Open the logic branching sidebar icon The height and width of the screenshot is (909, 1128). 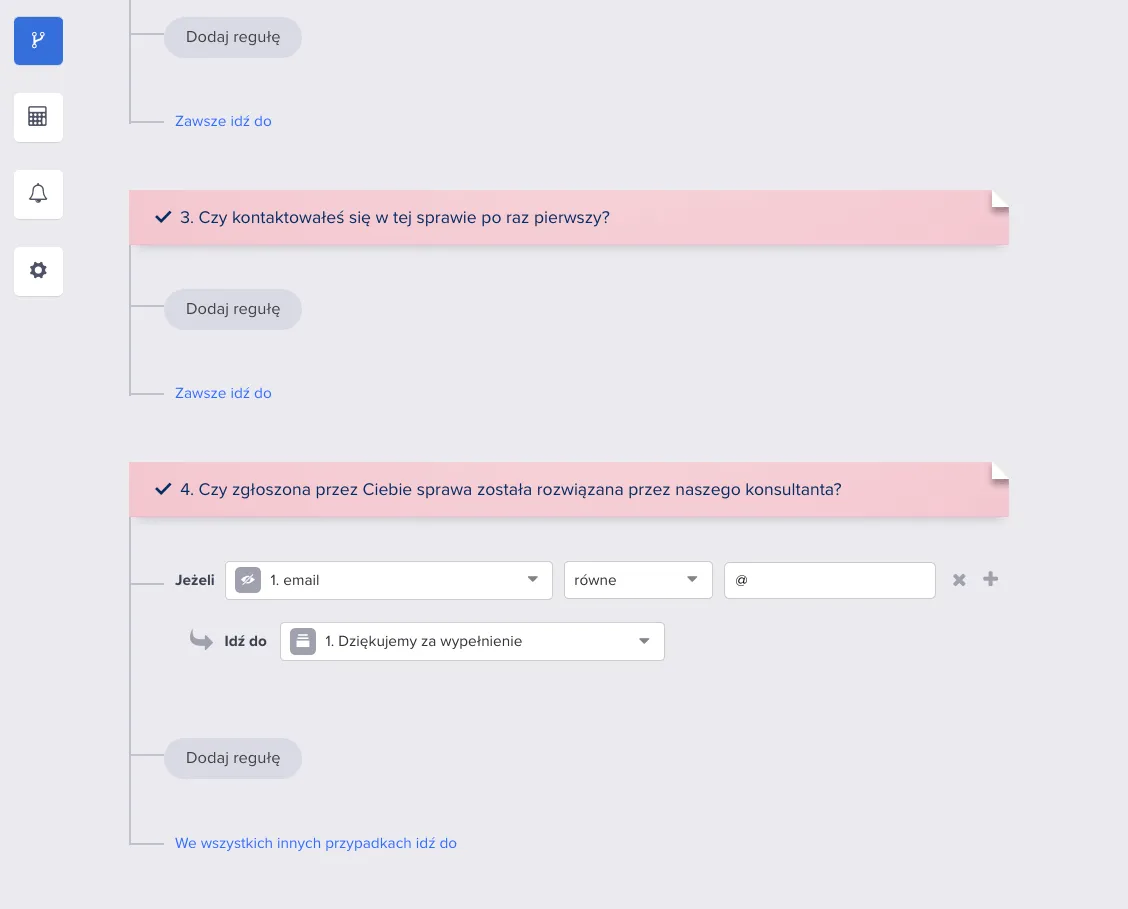point(38,41)
